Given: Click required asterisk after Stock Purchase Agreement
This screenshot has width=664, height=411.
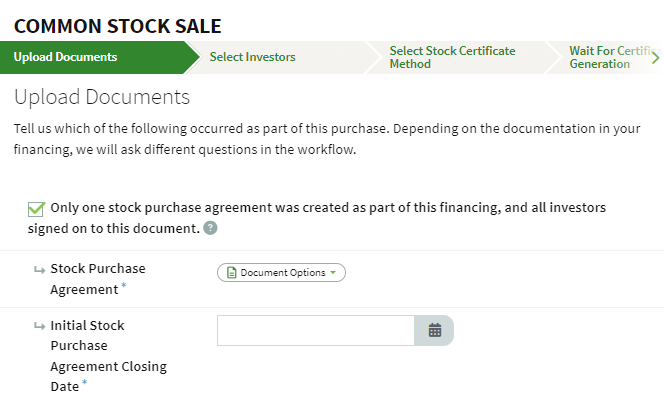Looking at the screenshot, I should 124,287.
